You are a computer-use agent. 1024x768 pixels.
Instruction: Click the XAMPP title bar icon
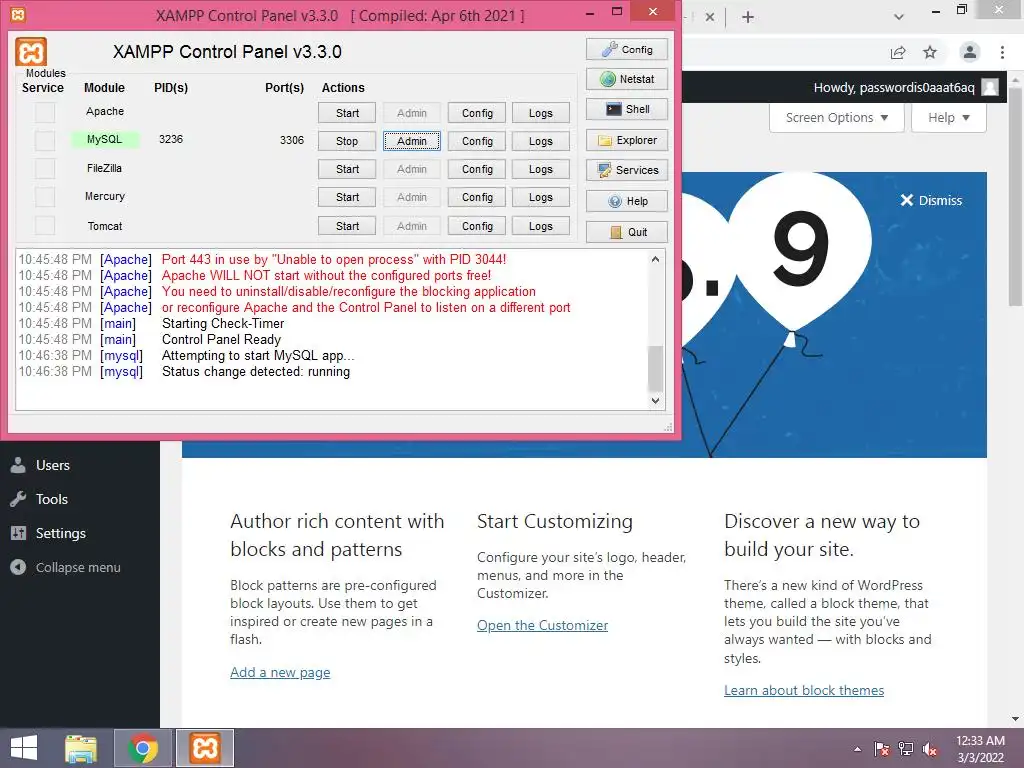point(18,14)
